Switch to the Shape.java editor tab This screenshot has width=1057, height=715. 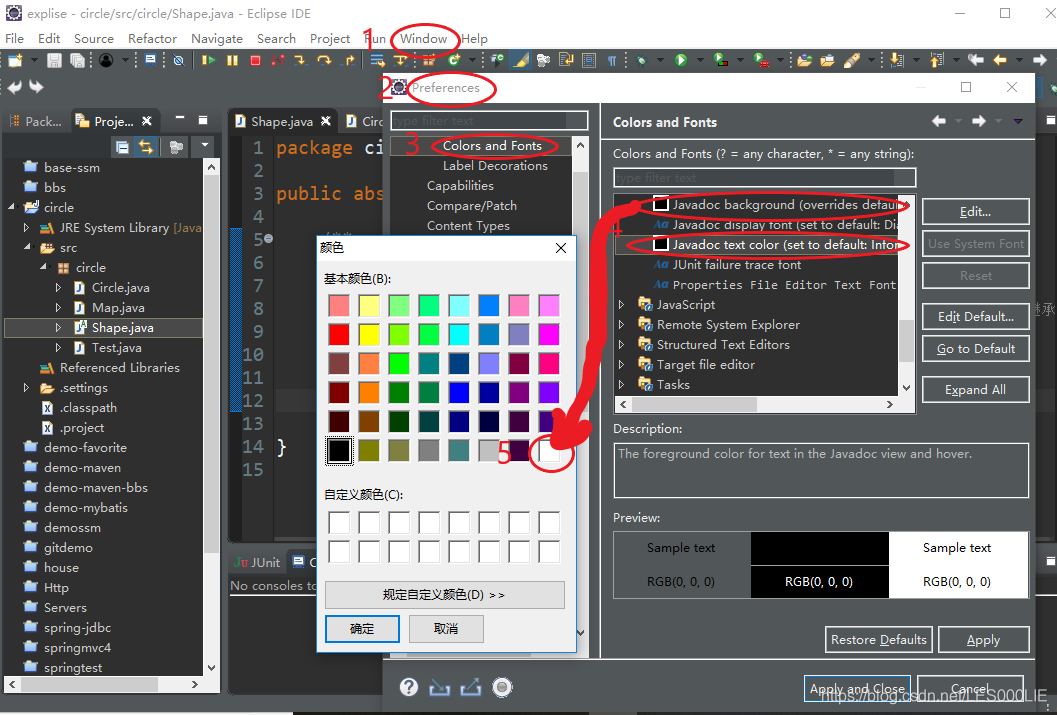[x=282, y=121]
